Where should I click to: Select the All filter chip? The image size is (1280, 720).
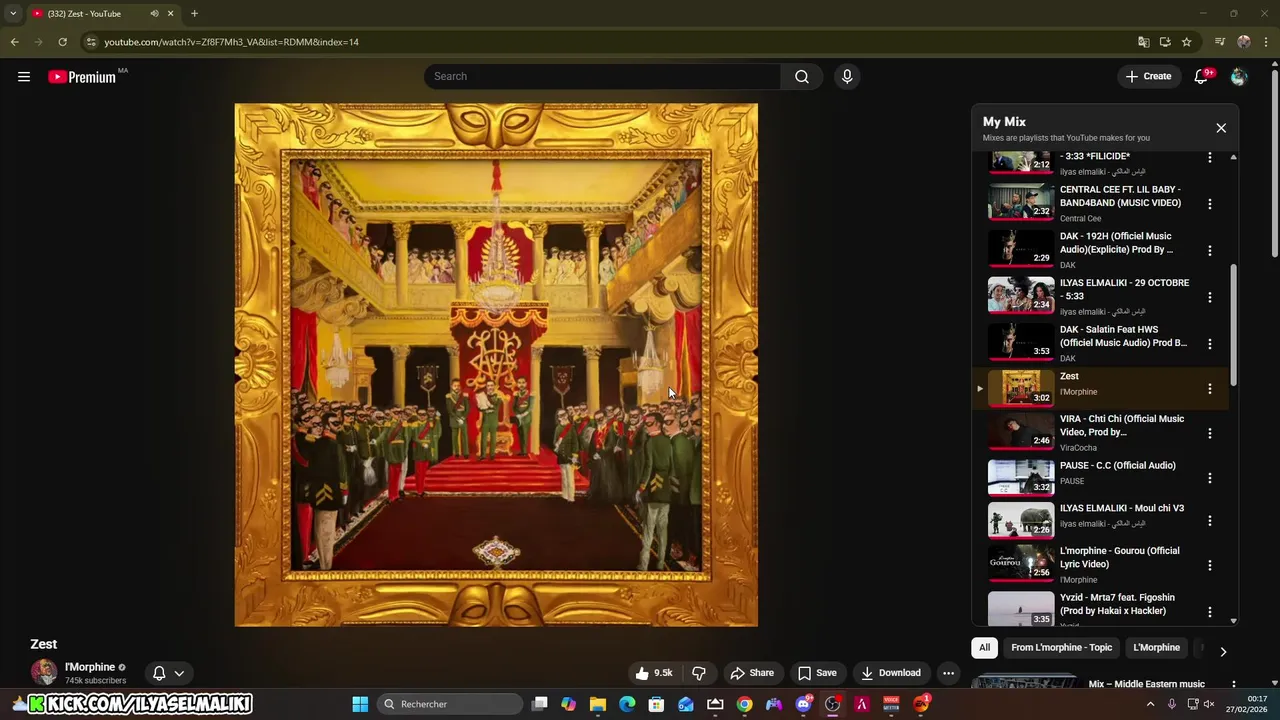(x=984, y=648)
